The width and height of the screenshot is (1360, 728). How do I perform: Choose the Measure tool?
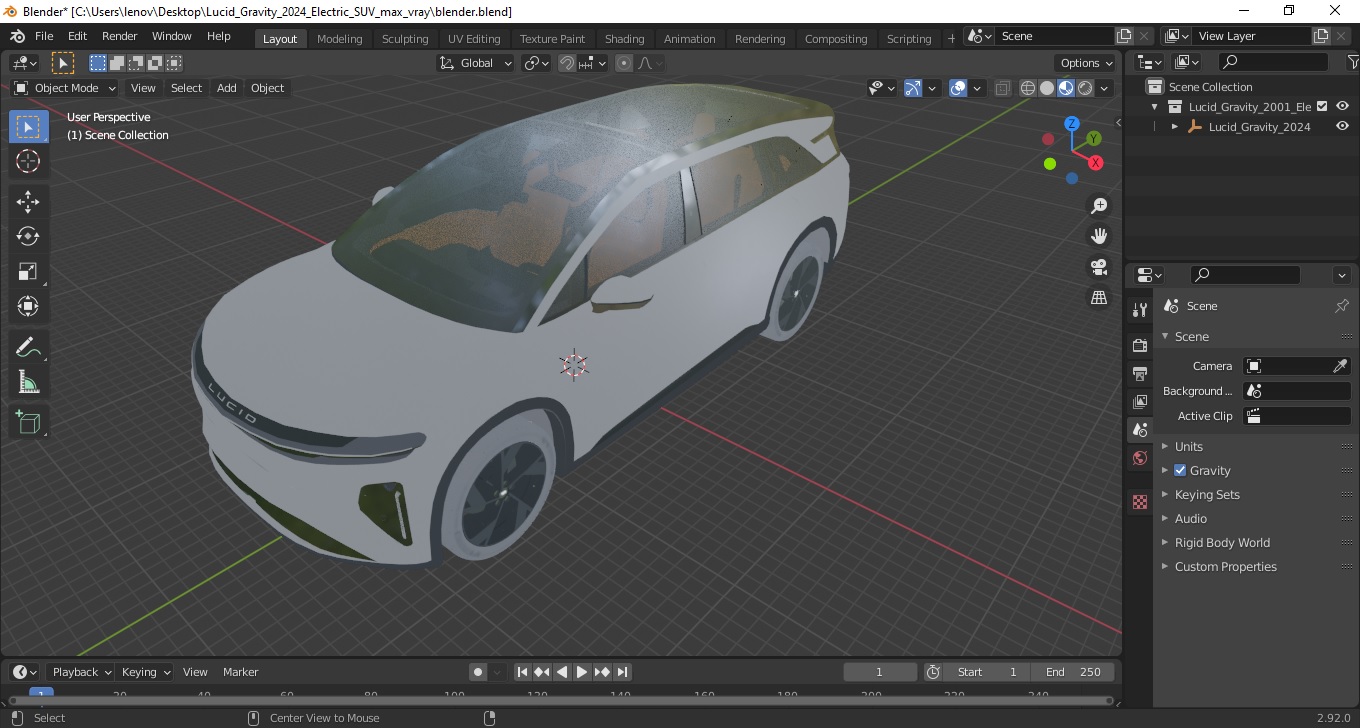[28, 382]
